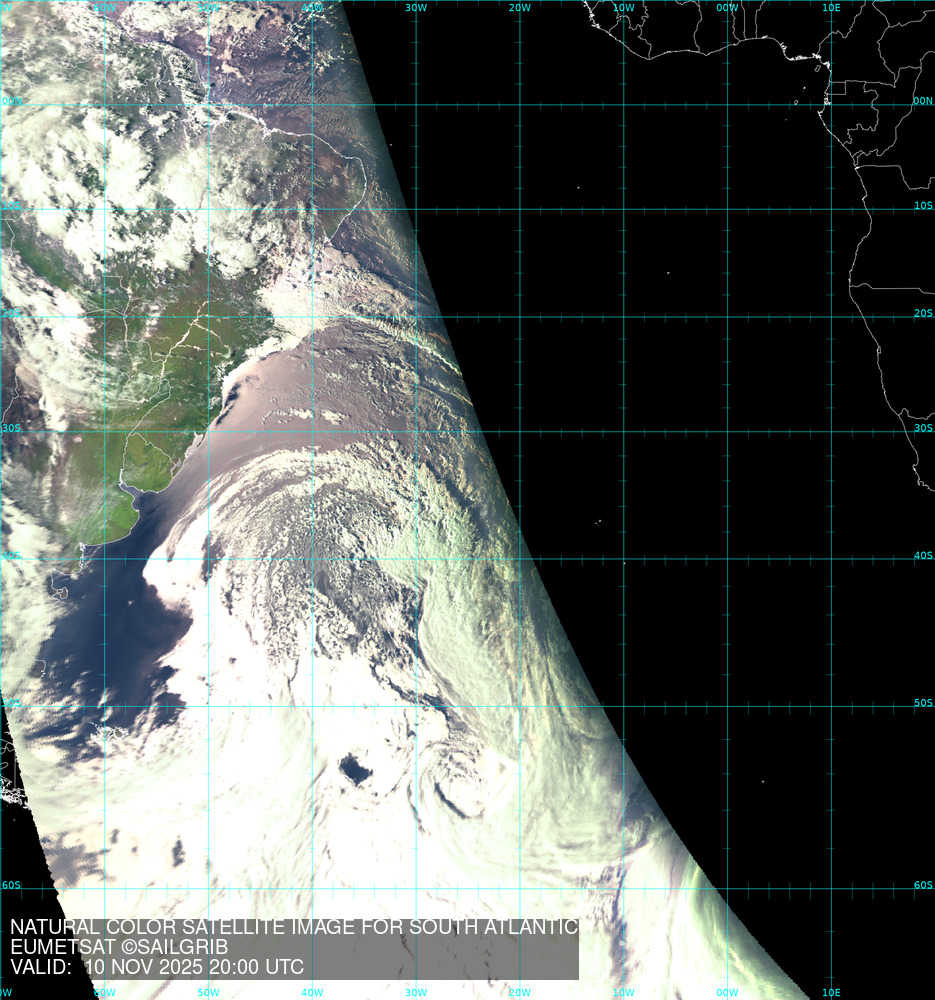Click the 60S latitude label on right edge

click(923, 885)
